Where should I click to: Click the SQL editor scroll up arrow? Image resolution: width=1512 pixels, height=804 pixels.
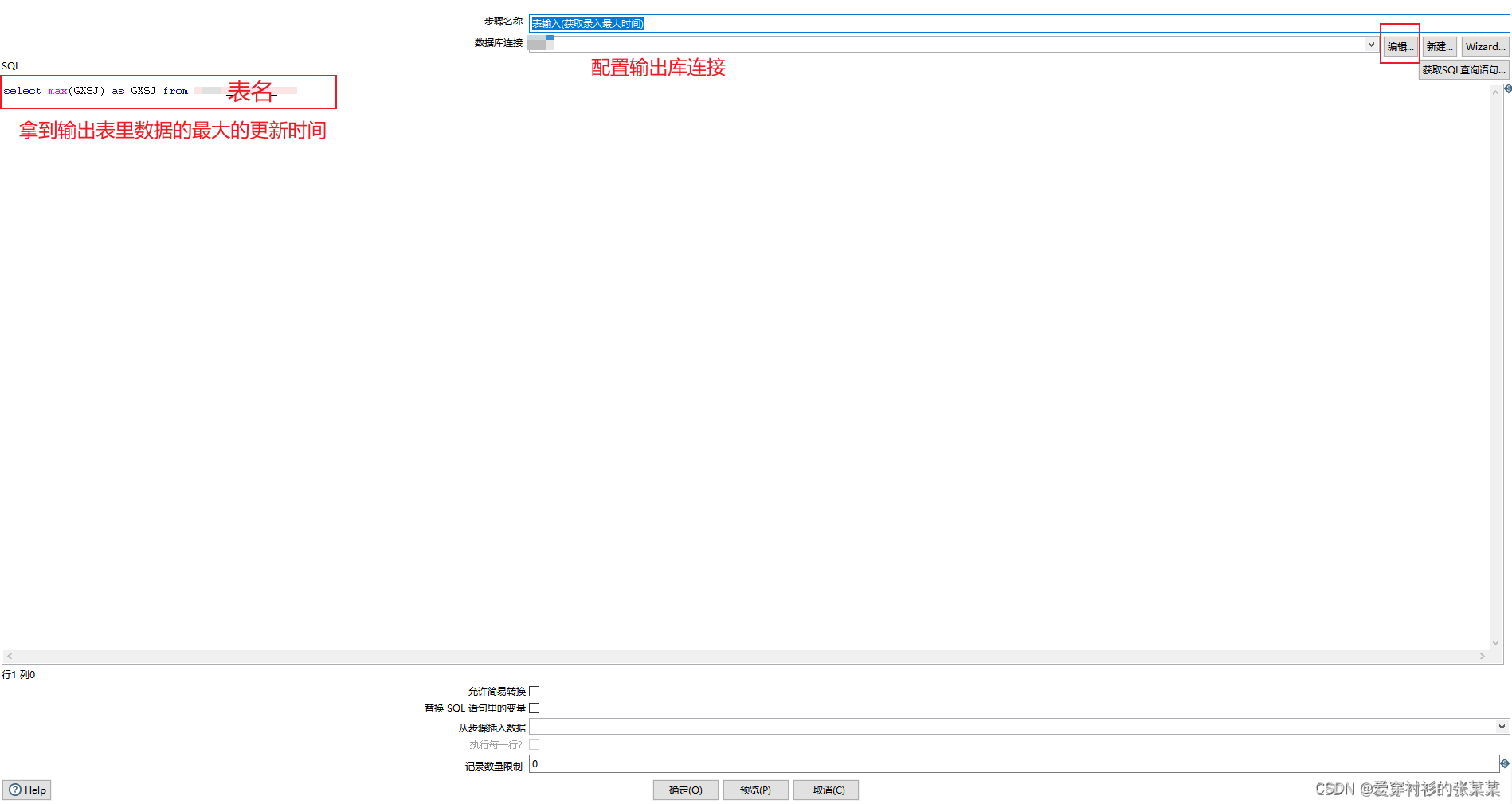click(x=1495, y=92)
